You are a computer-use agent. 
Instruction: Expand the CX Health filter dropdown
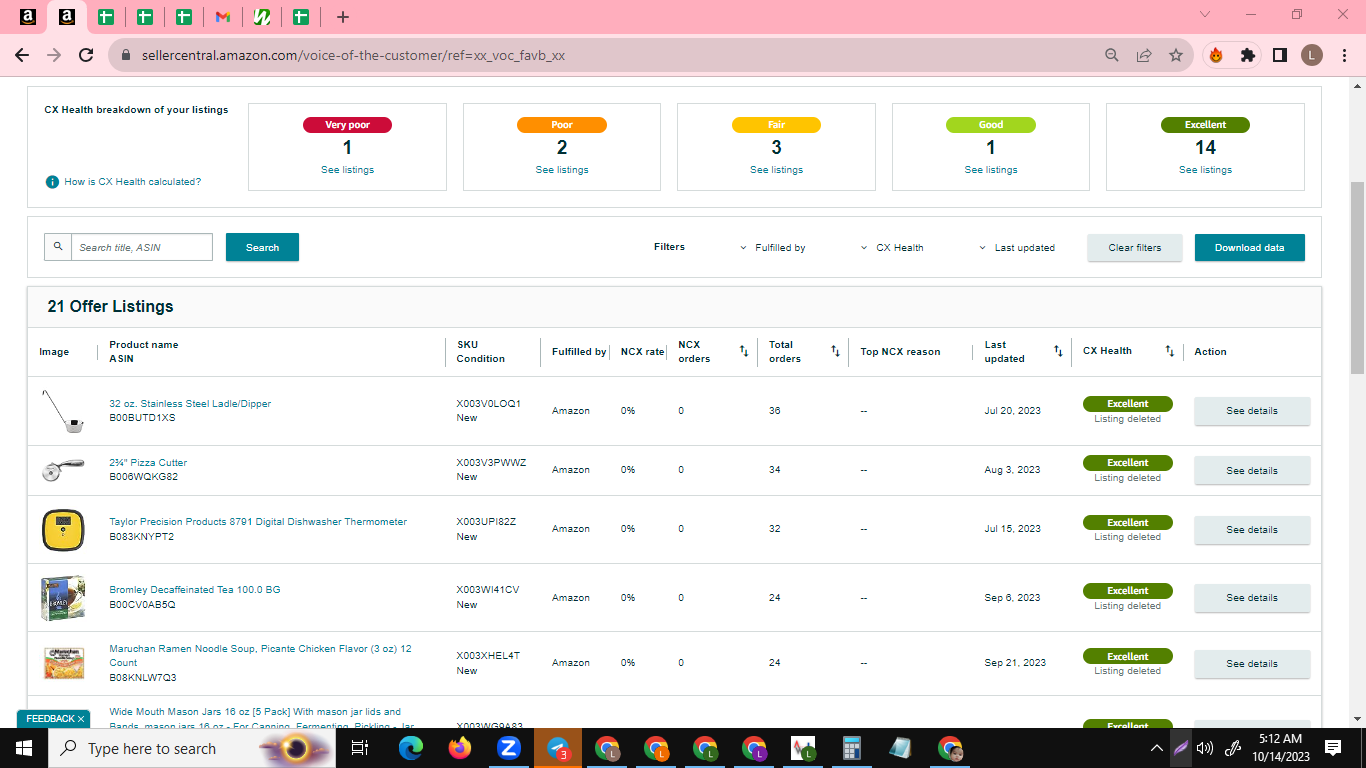pyautogui.click(x=892, y=248)
